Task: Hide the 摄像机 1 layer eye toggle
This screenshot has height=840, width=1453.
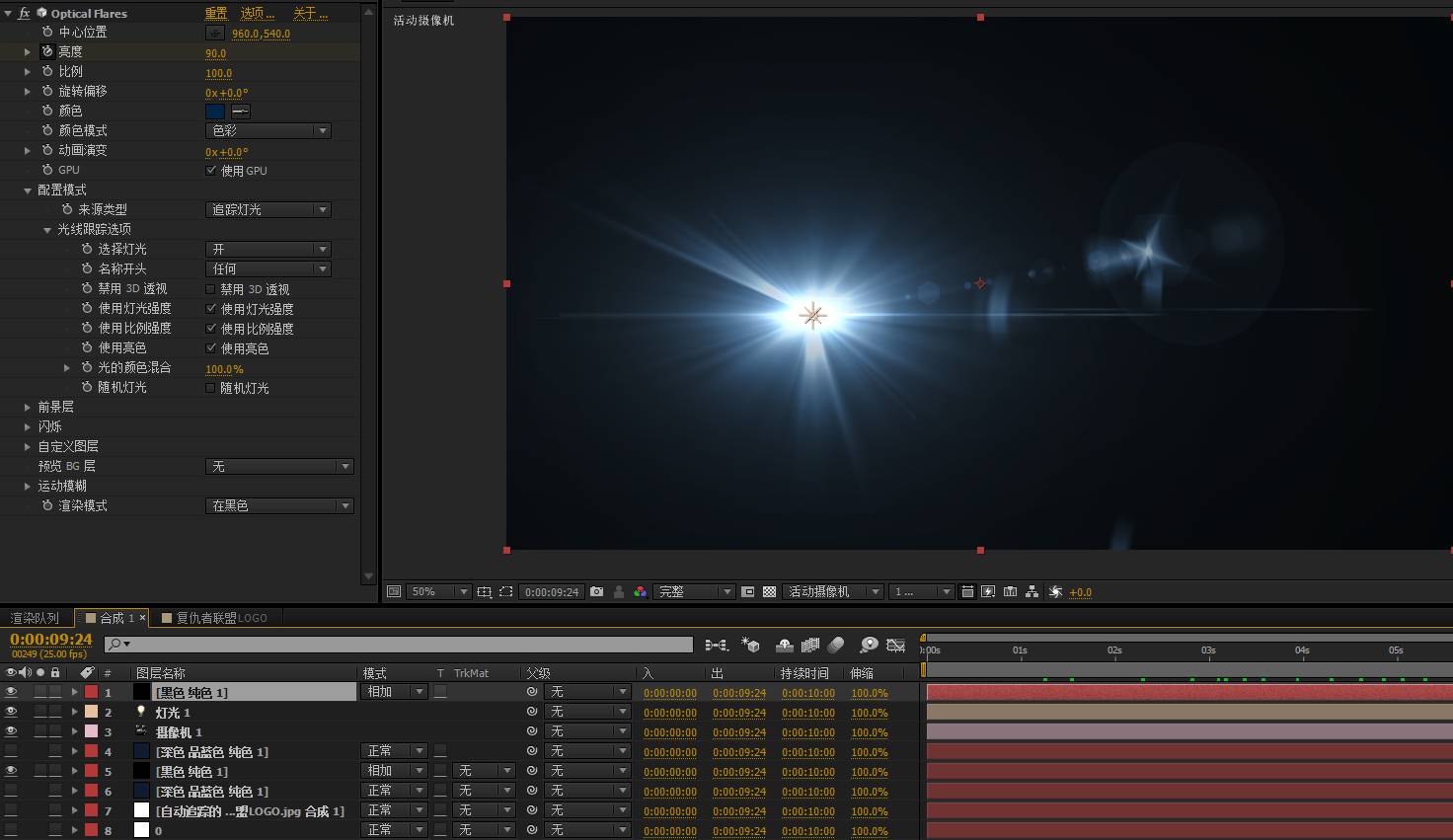Action: point(11,731)
